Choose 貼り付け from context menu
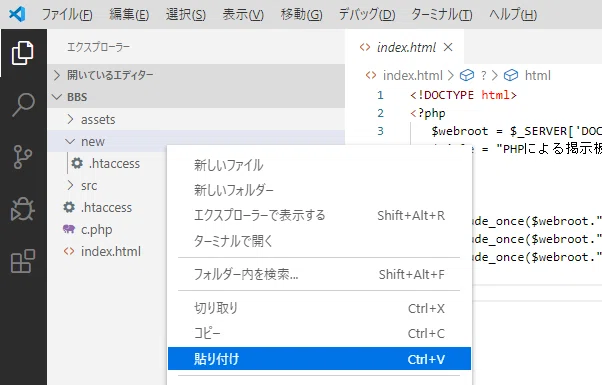602x385 pixels. (x=319, y=359)
